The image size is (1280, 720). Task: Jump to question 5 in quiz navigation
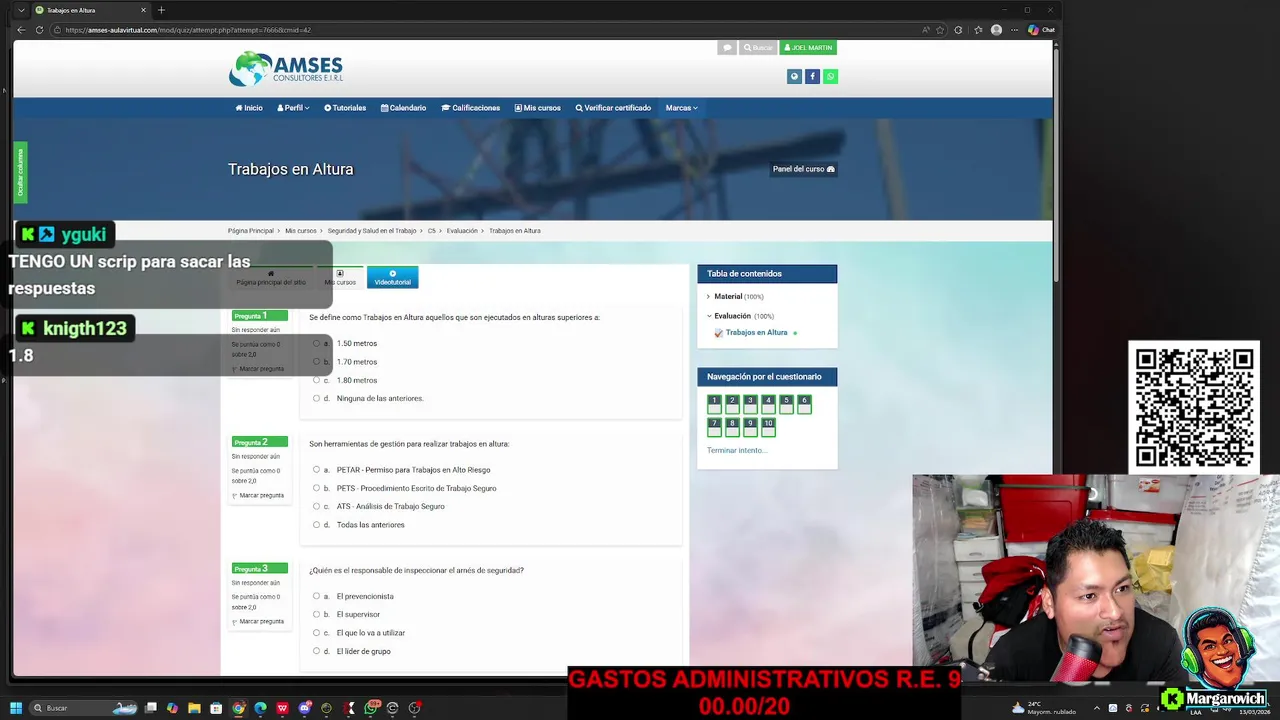(x=786, y=404)
